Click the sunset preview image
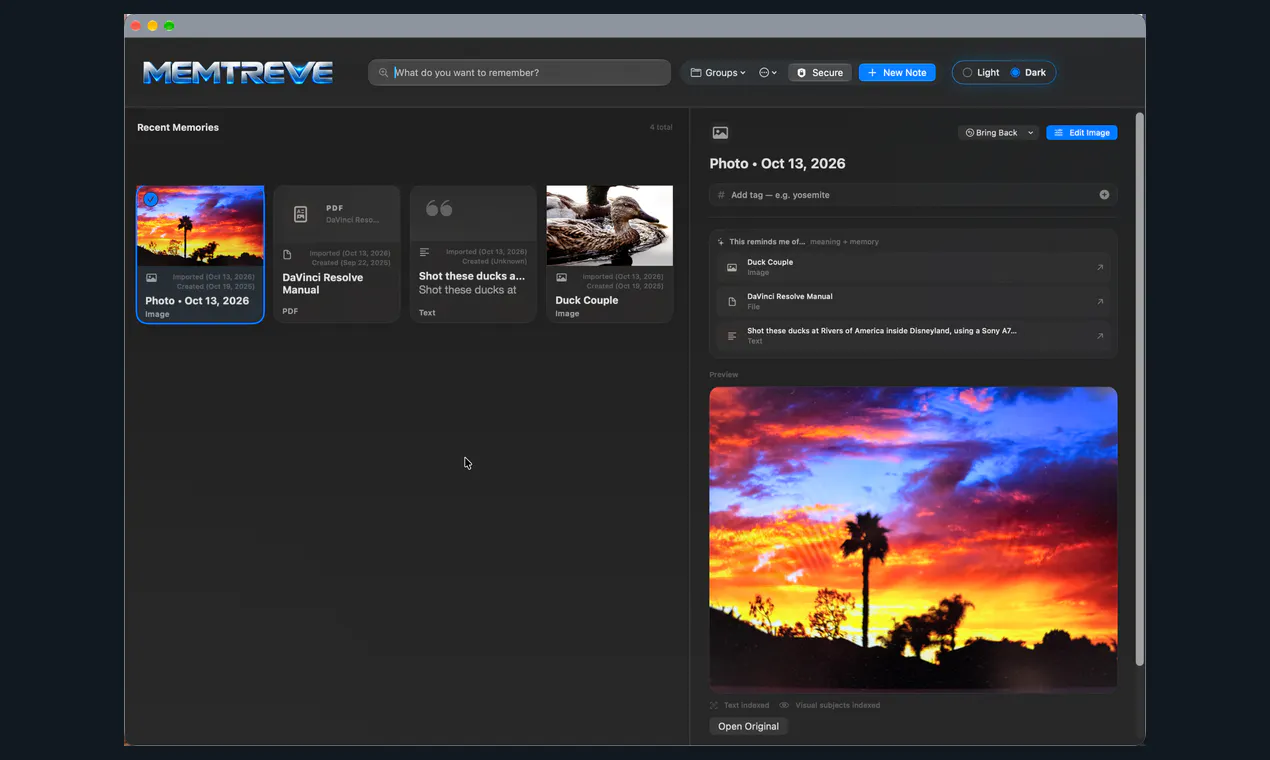 (x=913, y=538)
